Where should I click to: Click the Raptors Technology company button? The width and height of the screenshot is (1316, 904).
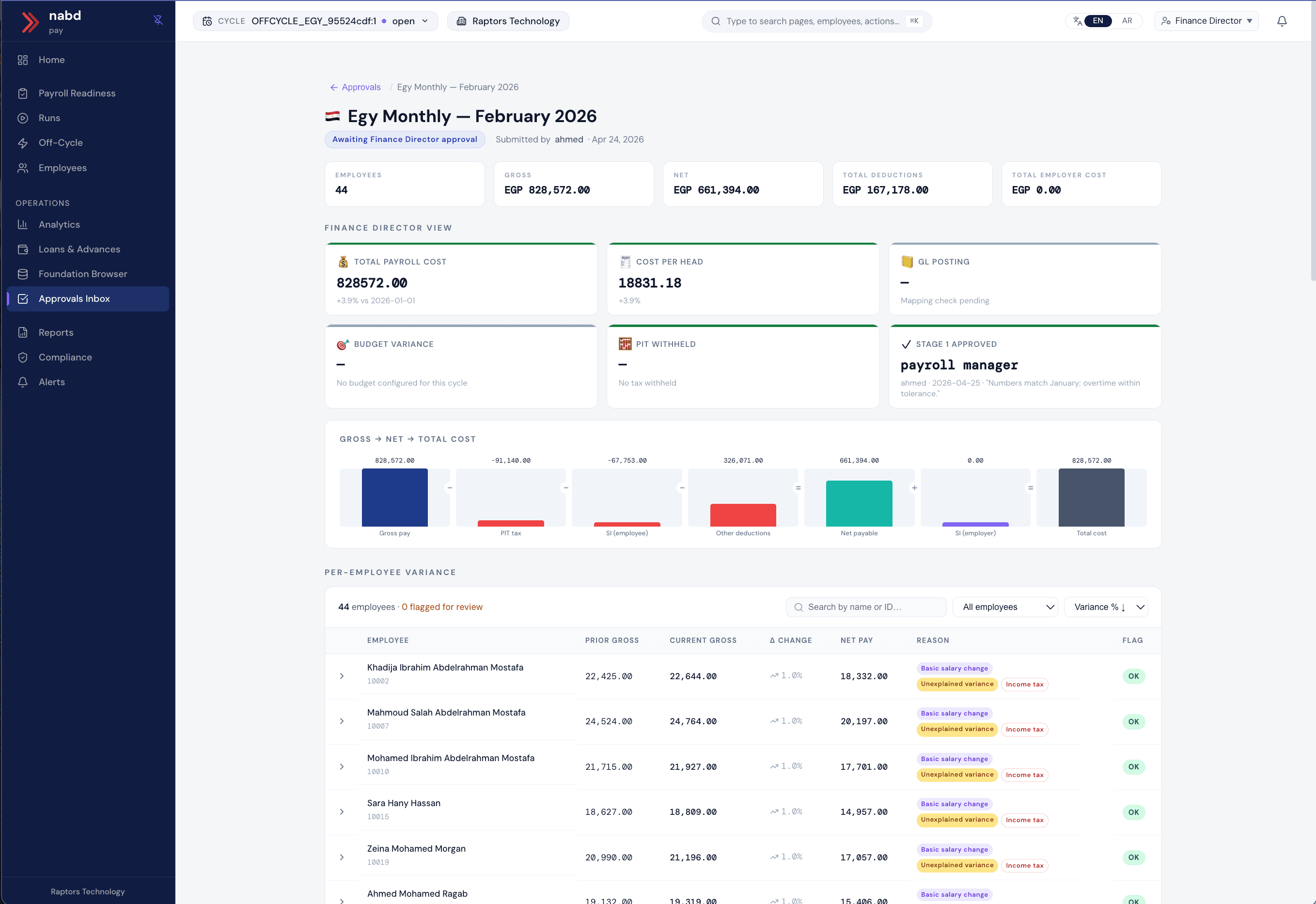click(508, 21)
